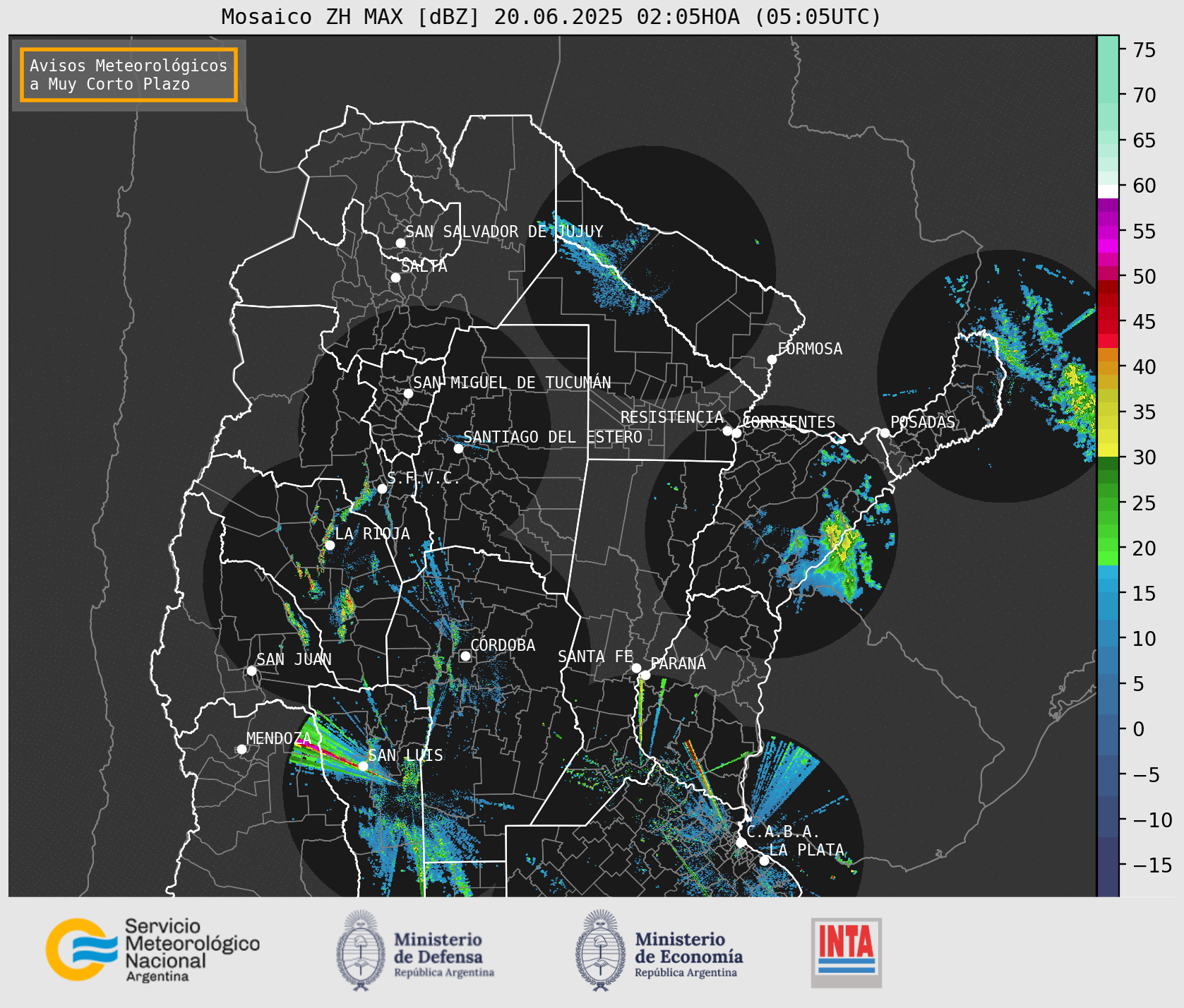1184x1008 pixels.
Task: Select the San Juan city marker
Action: (x=251, y=671)
